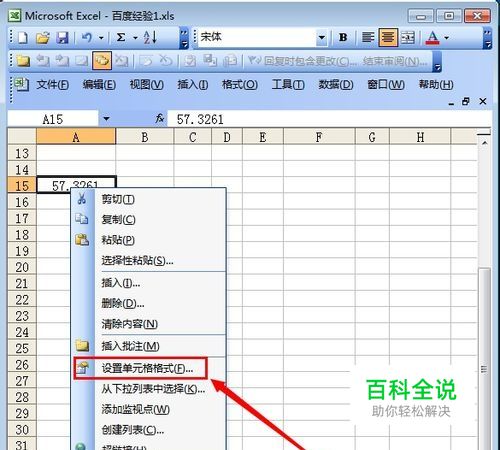Expand Standard toolbar options chevron

tap(184, 38)
